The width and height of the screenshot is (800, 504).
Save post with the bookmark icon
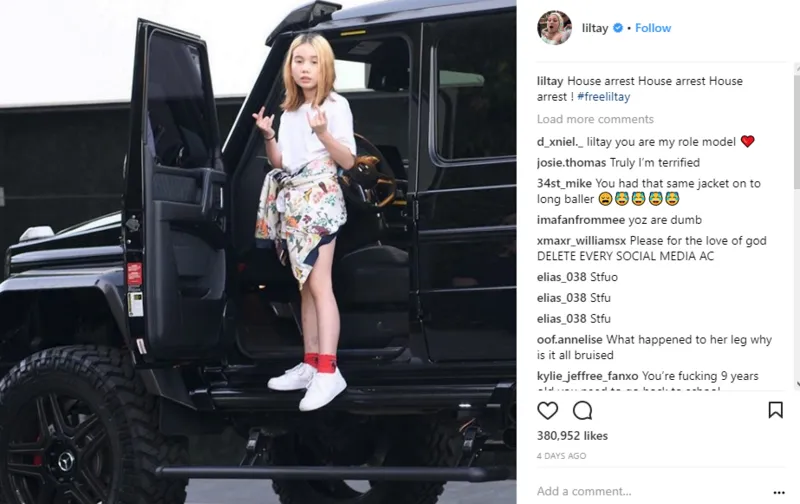tap(776, 410)
